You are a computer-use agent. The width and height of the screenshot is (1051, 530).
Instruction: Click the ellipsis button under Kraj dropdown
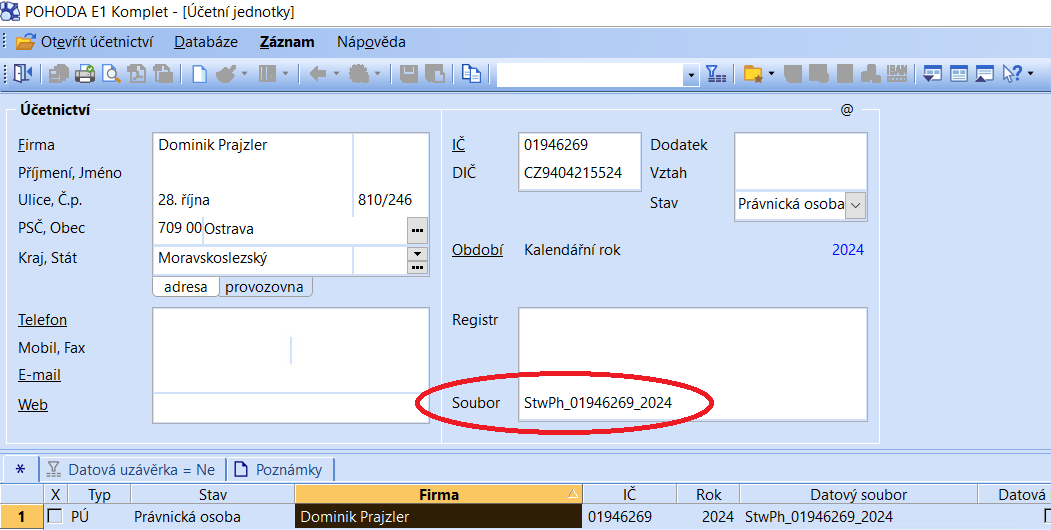(x=418, y=267)
